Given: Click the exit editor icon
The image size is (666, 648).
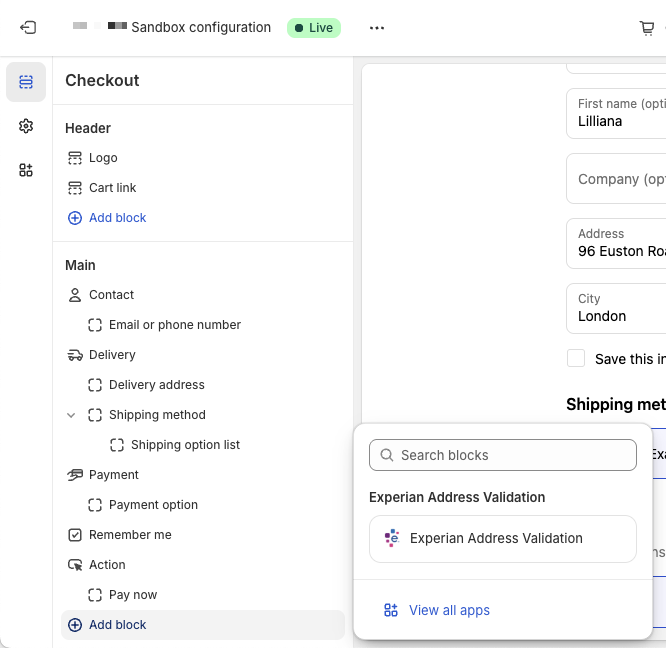Looking at the screenshot, I should (x=28, y=28).
